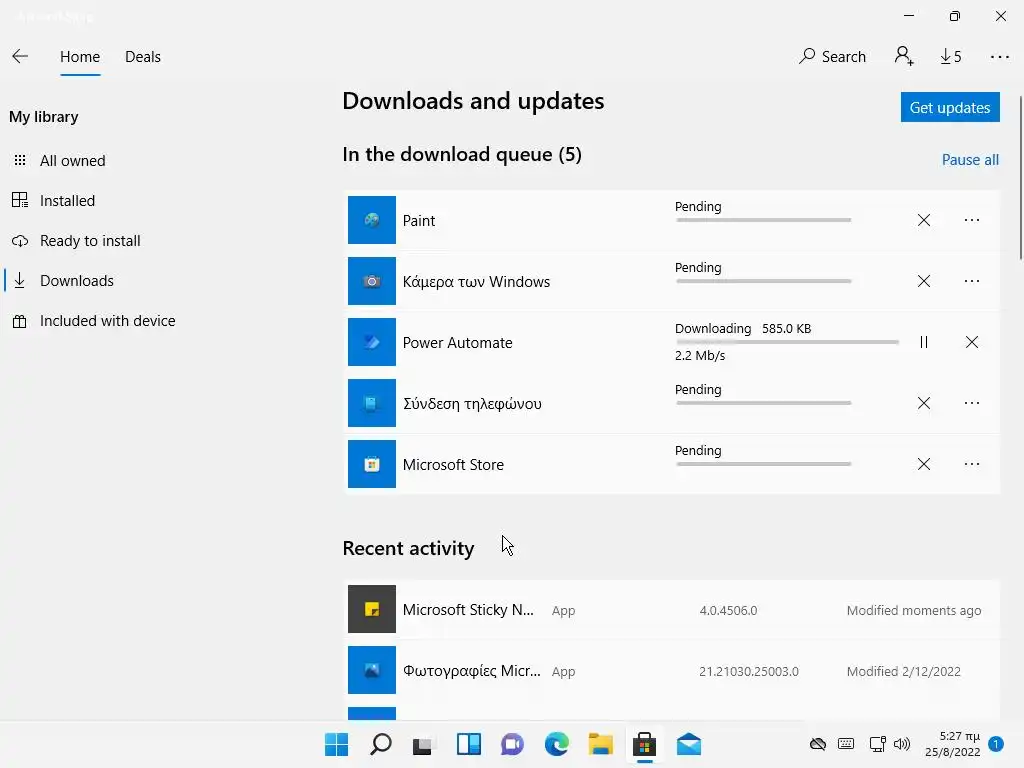Open Task View on the taskbar
Viewport: 1024px width, 768px height.
[x=423, y=744]
